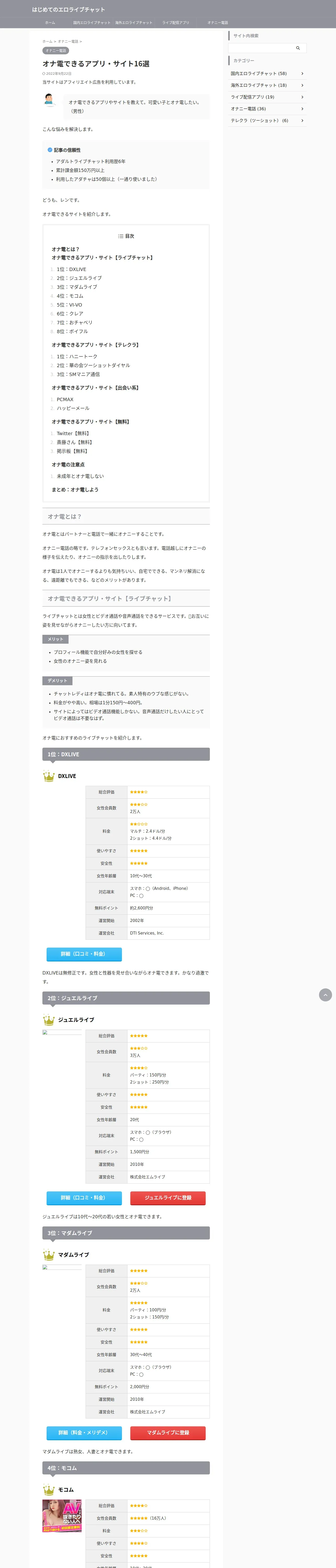Screen dimensions: 336x1568
Task: Click blue 詳細（料金・メリデメ） button
Action: pos(84,1432)
